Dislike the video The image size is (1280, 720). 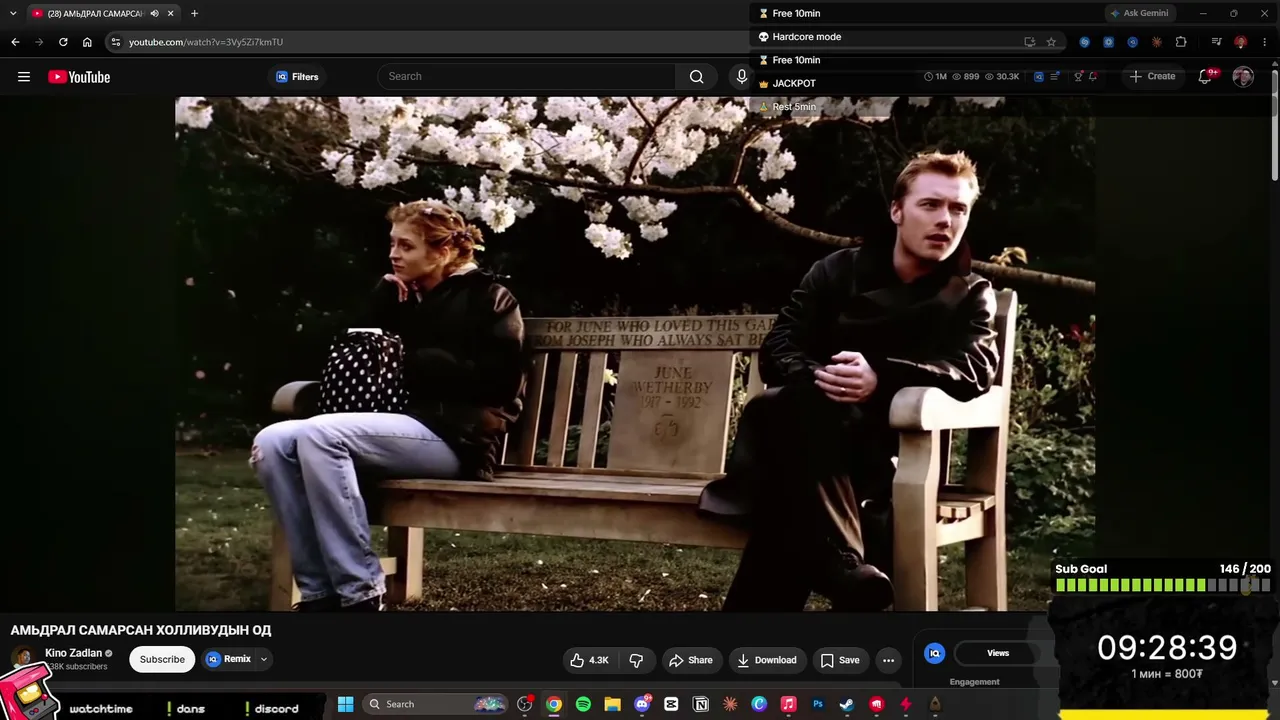point(636,660)
